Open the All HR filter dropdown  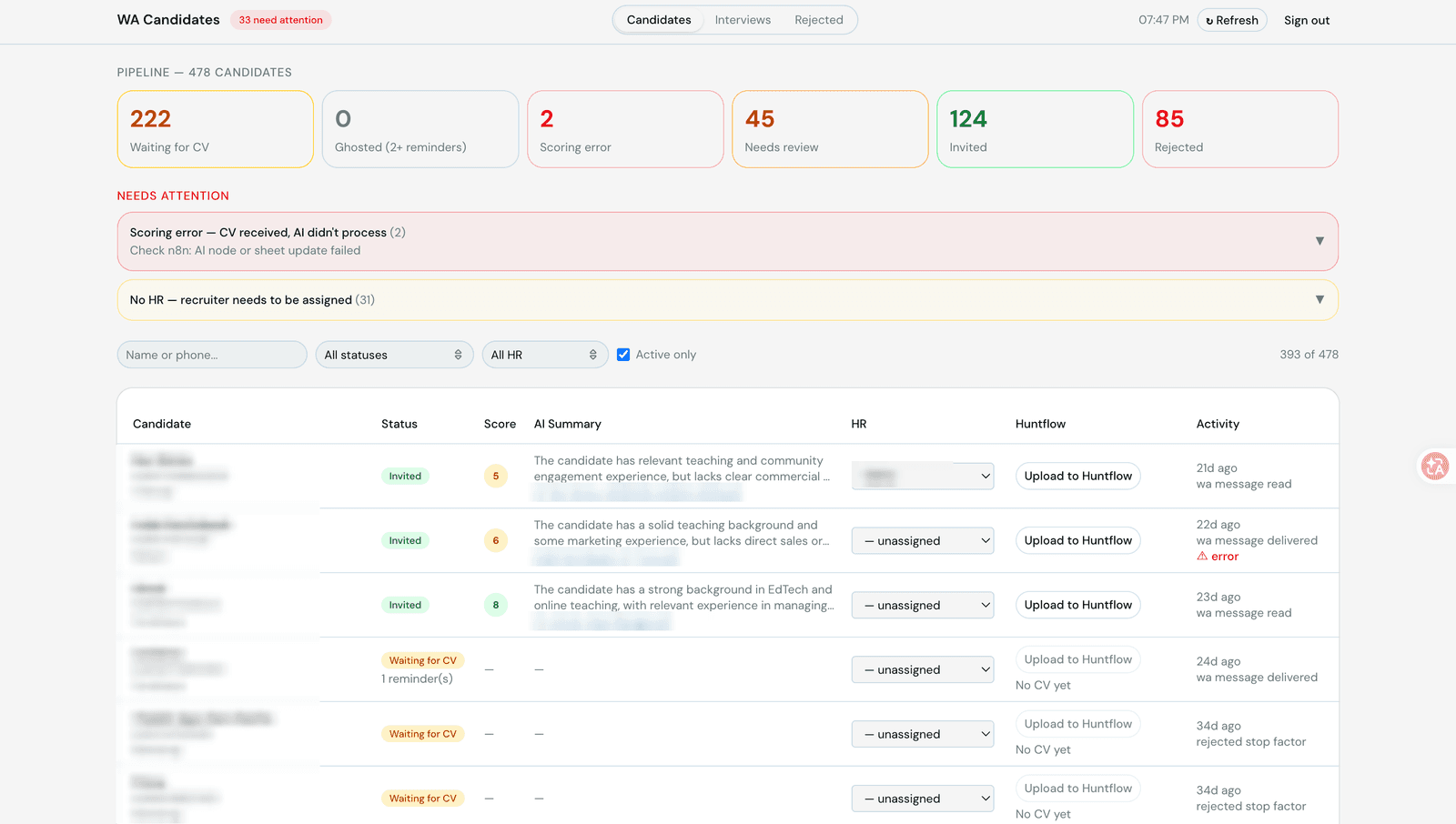click(545, 355)
